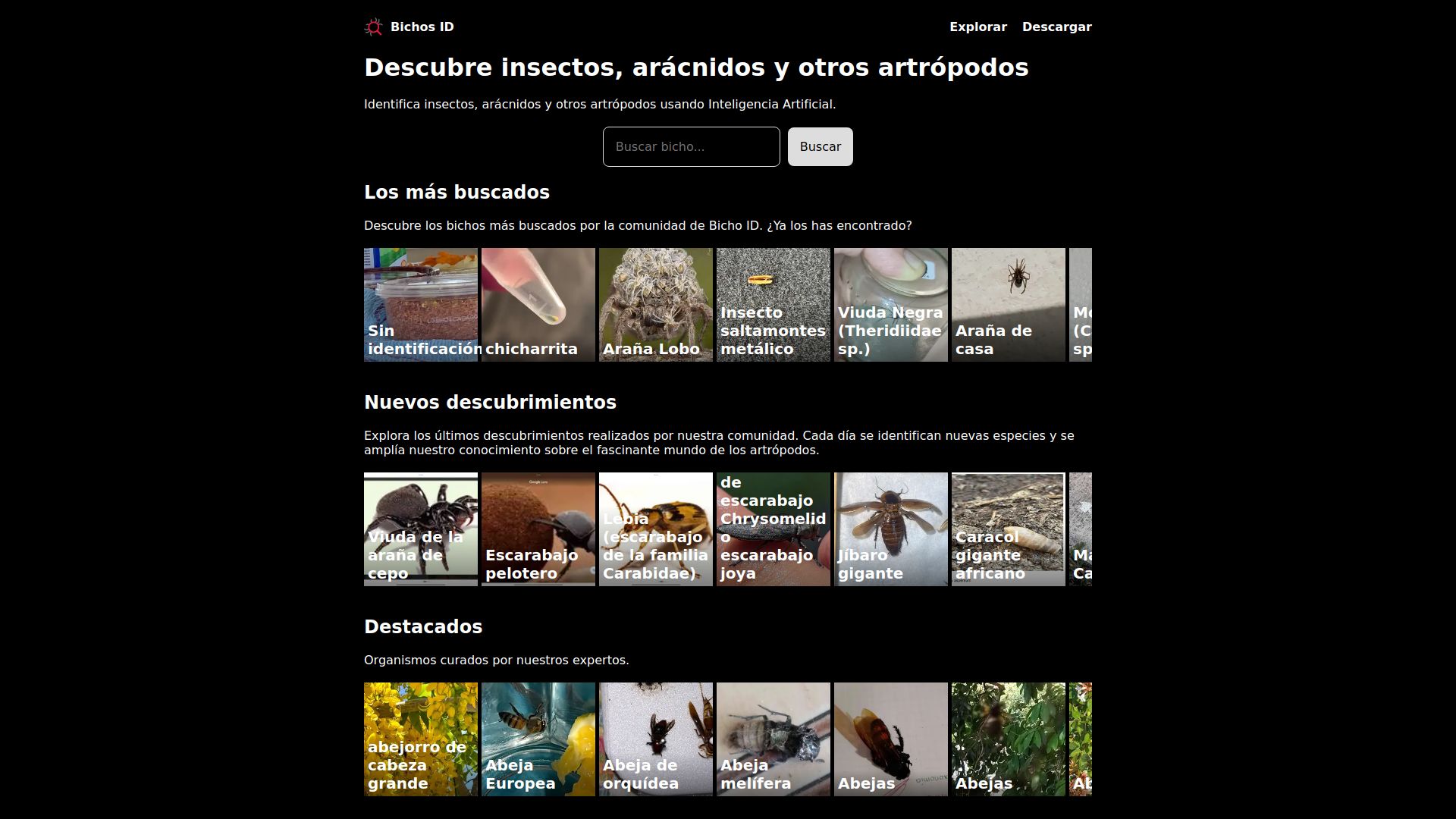Open the Sin identificación card

point(421,305)
